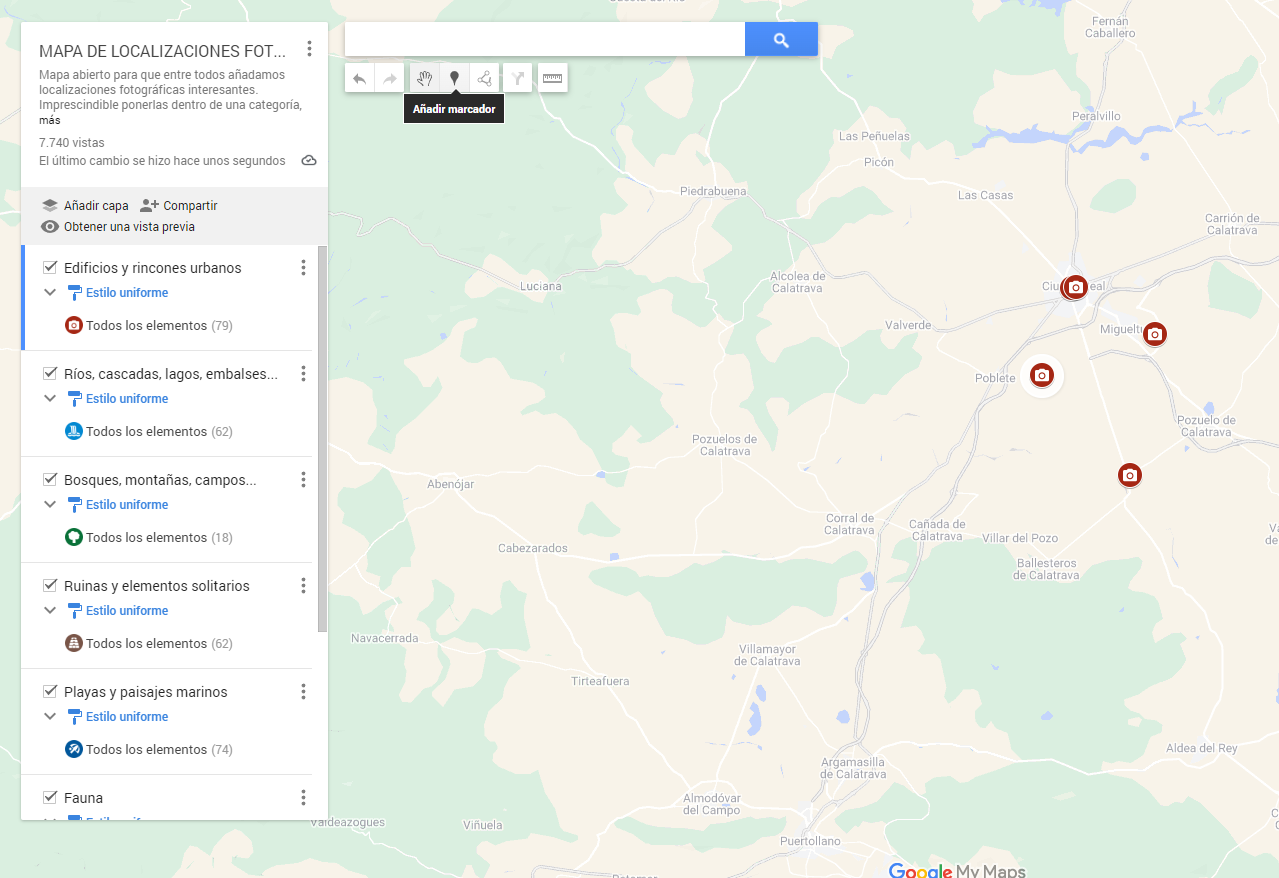Click camera marker at Ciudad Real on map
Image resolution: width=1279 pixels, height=878 pixels.
[1075, 287]
